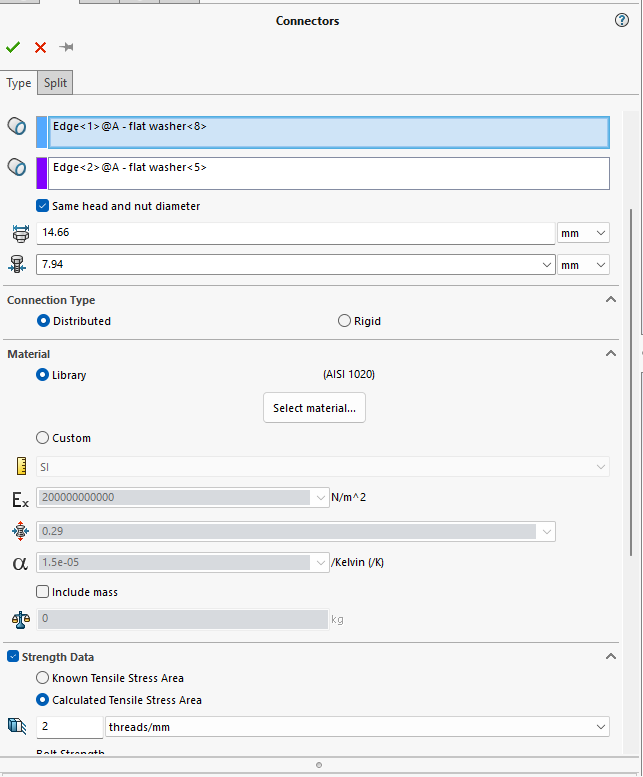Click units ruler icon beside SI
This screenshot has height=777, width=643.
(x=21, y=466)
